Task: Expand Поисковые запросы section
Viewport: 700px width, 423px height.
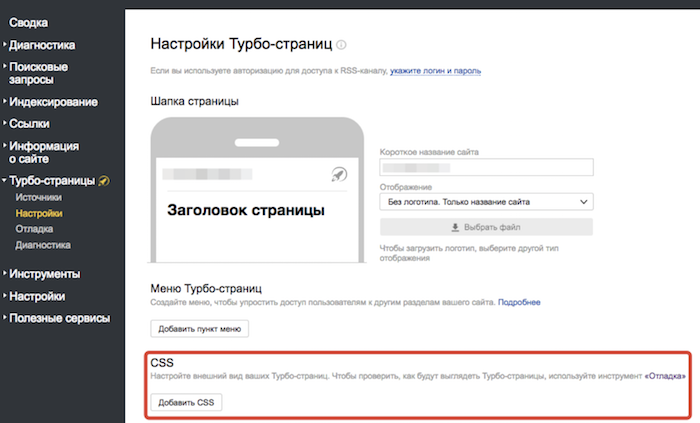Action: tap(38, 73)
